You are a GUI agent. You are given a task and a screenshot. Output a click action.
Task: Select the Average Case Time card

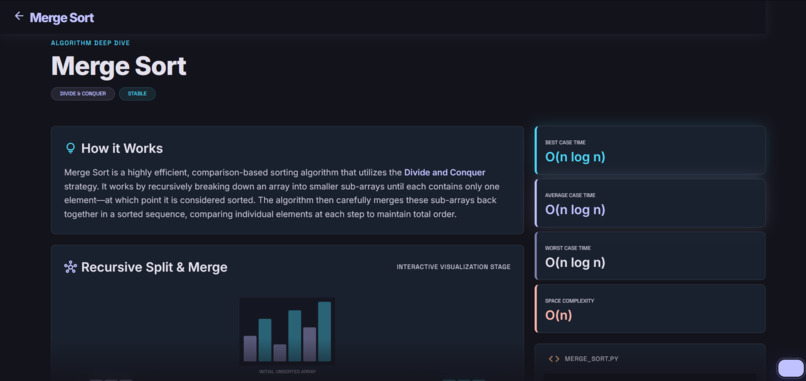(x=650, y=203)
